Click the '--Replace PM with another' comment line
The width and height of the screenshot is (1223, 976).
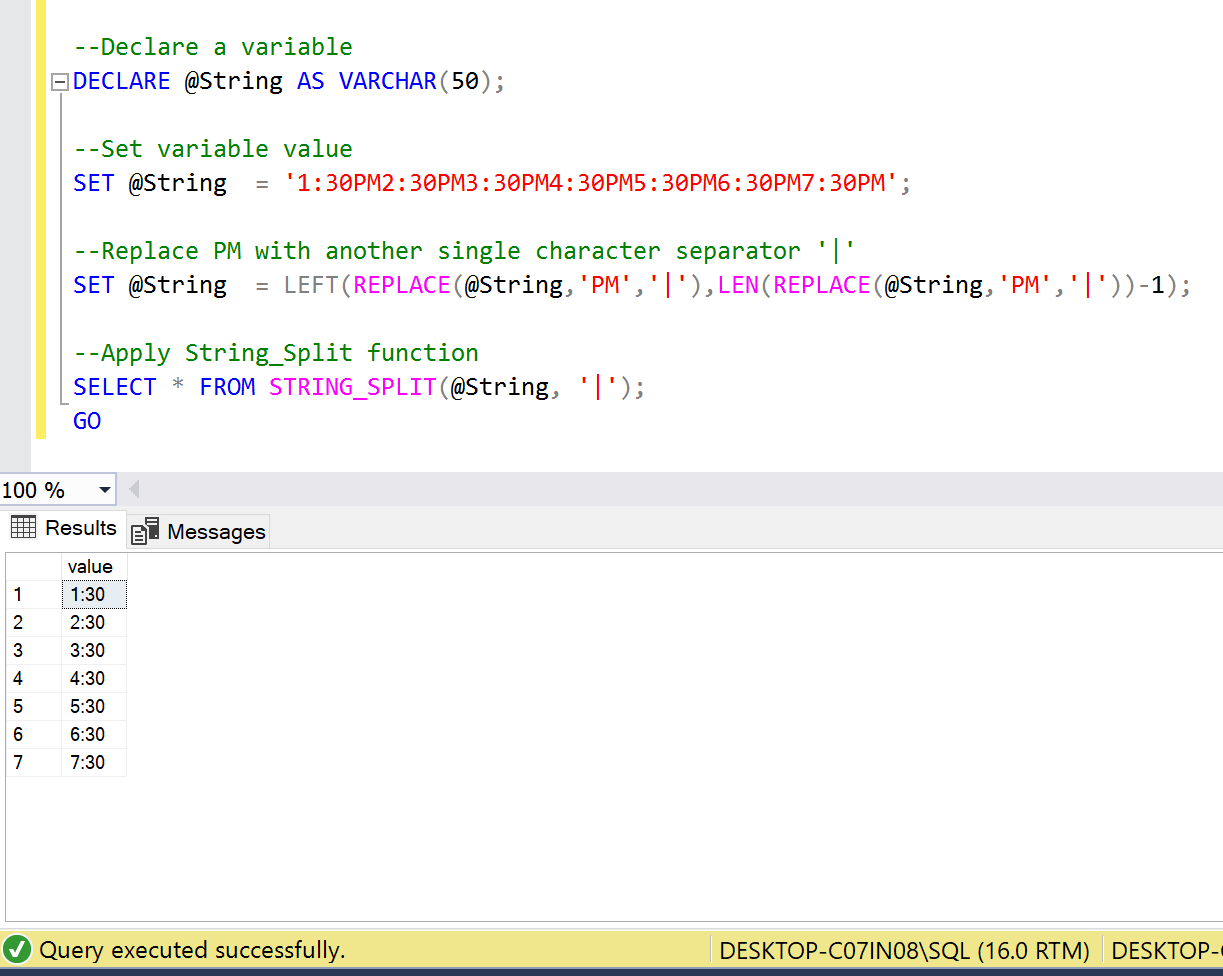464,251
